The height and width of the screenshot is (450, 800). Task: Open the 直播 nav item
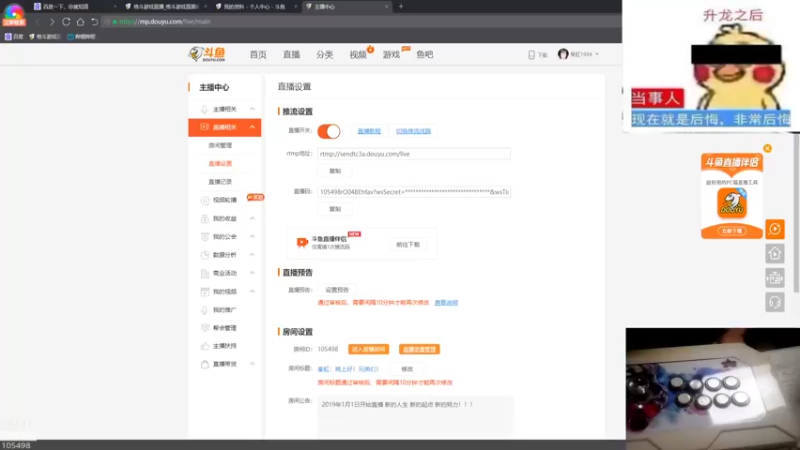click(291, 54)
